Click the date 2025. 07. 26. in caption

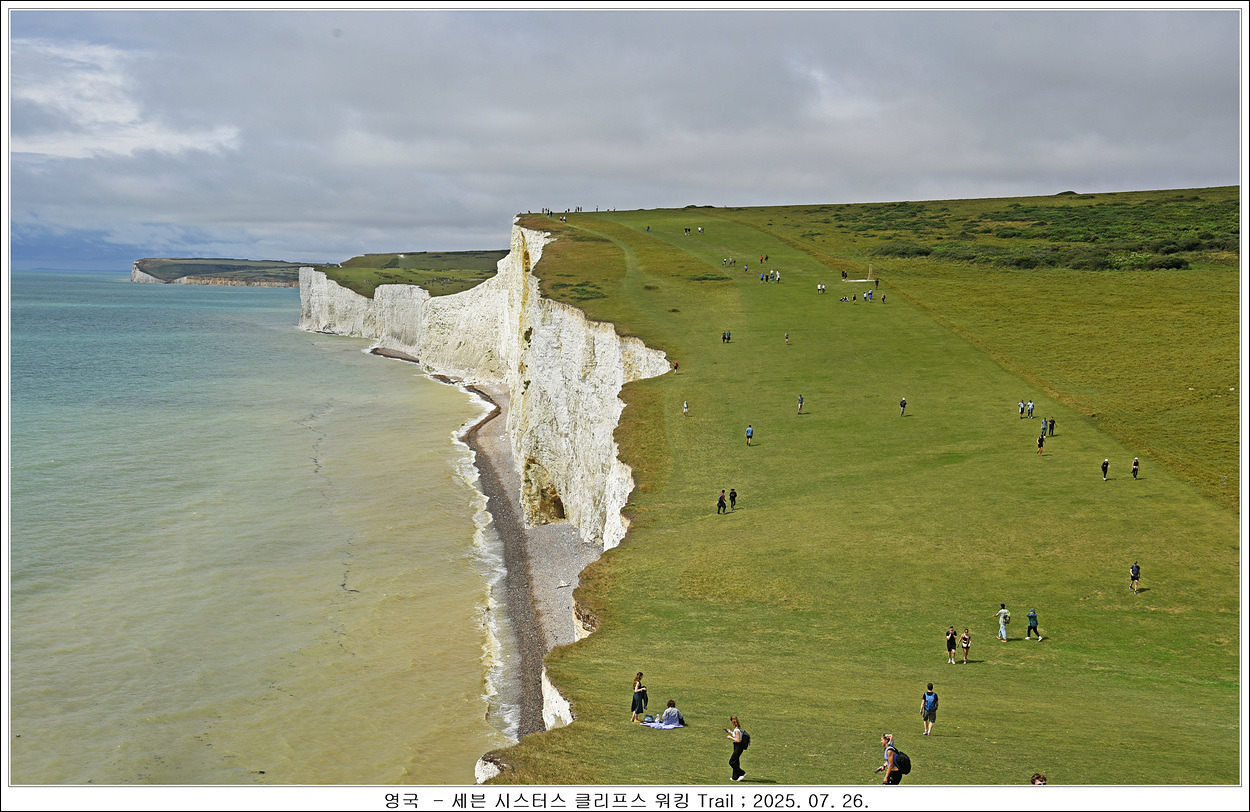point(810,800)
